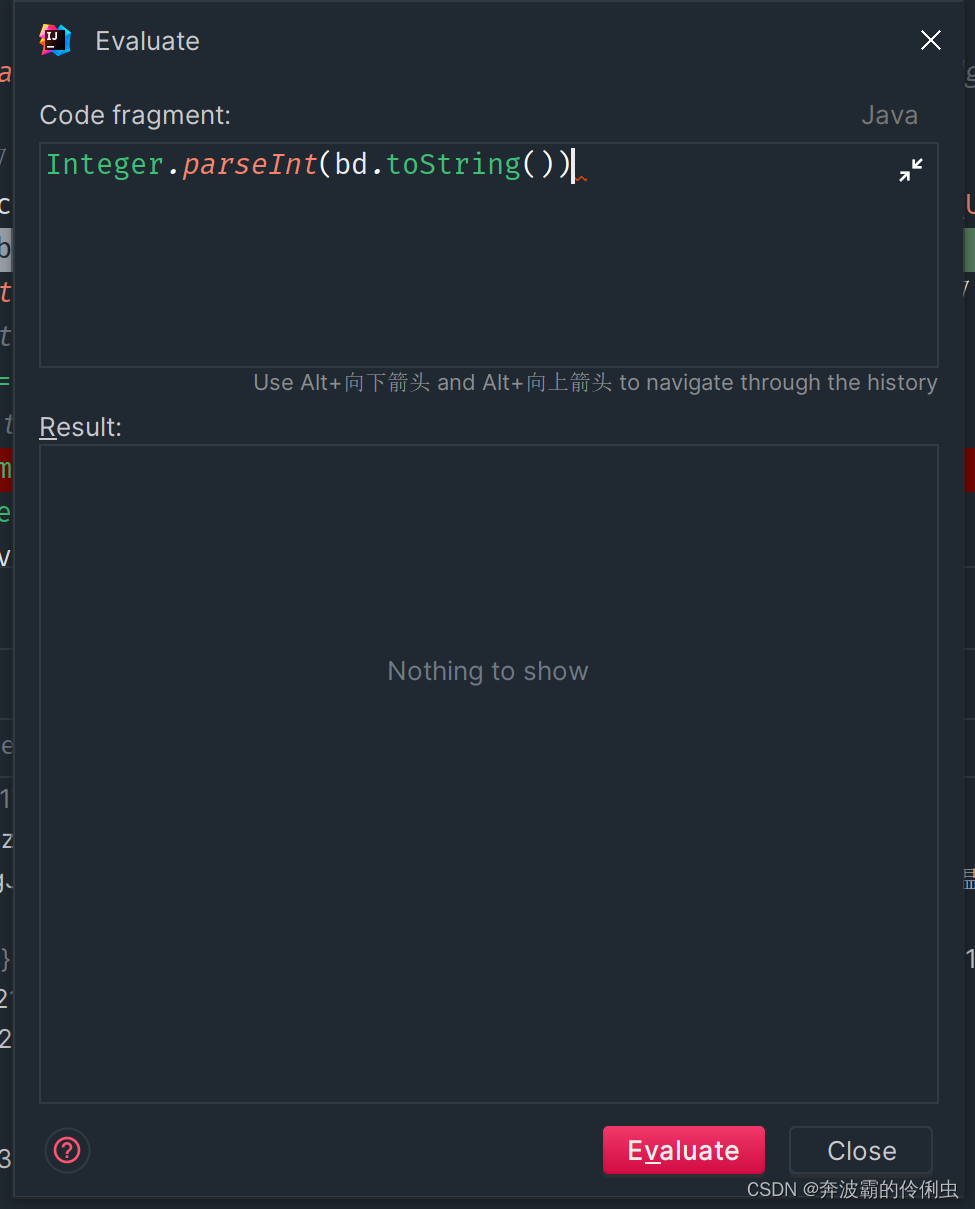
Task: Click the Result: label
Action: pyautogui.click(x=80, y=427)
